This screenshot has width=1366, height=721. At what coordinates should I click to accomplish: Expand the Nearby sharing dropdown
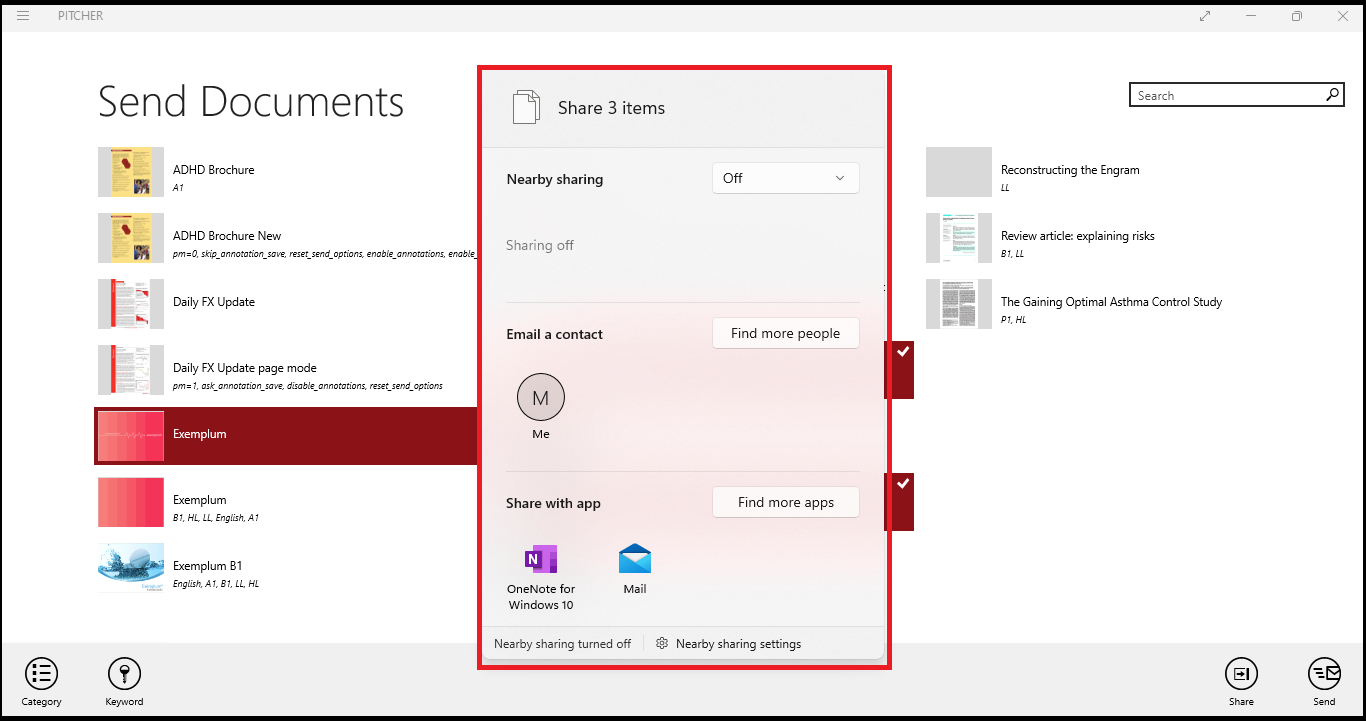tap(785, 178)
